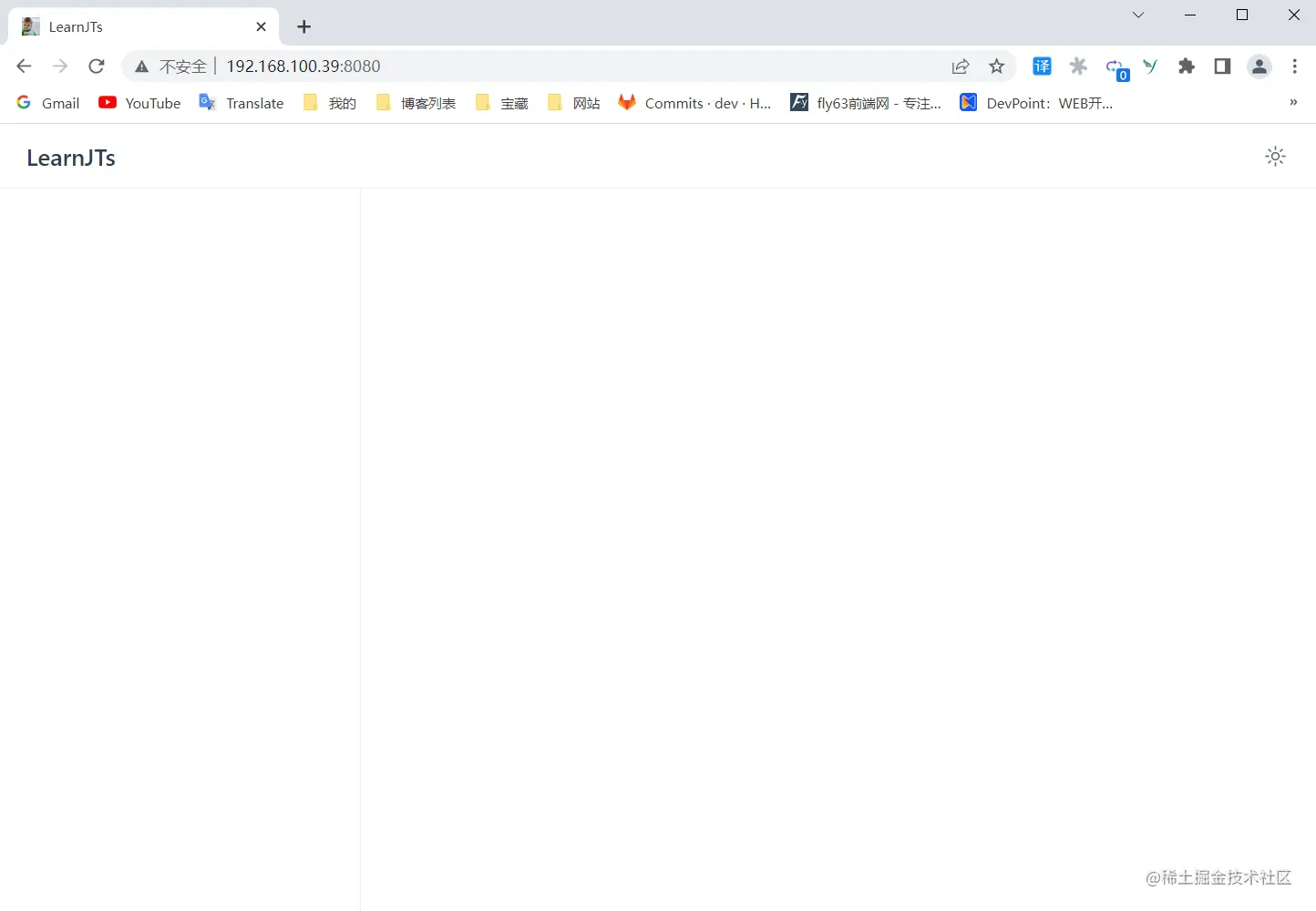This screenshot has height=911, width=1316.
Task: Open the tab search dropdown arrow
Action: click(1138, 15)
